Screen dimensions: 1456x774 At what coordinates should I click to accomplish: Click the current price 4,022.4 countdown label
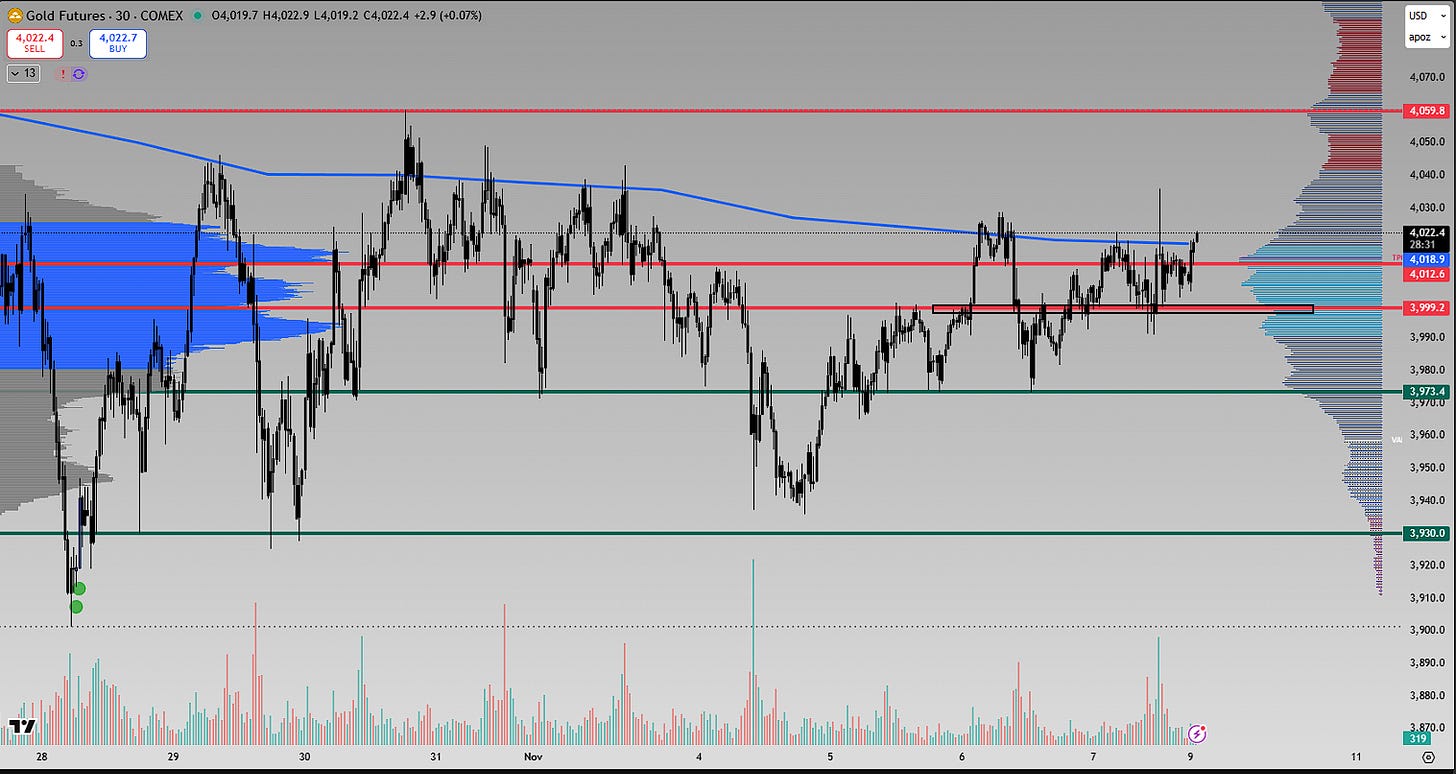click(1426, 238)
